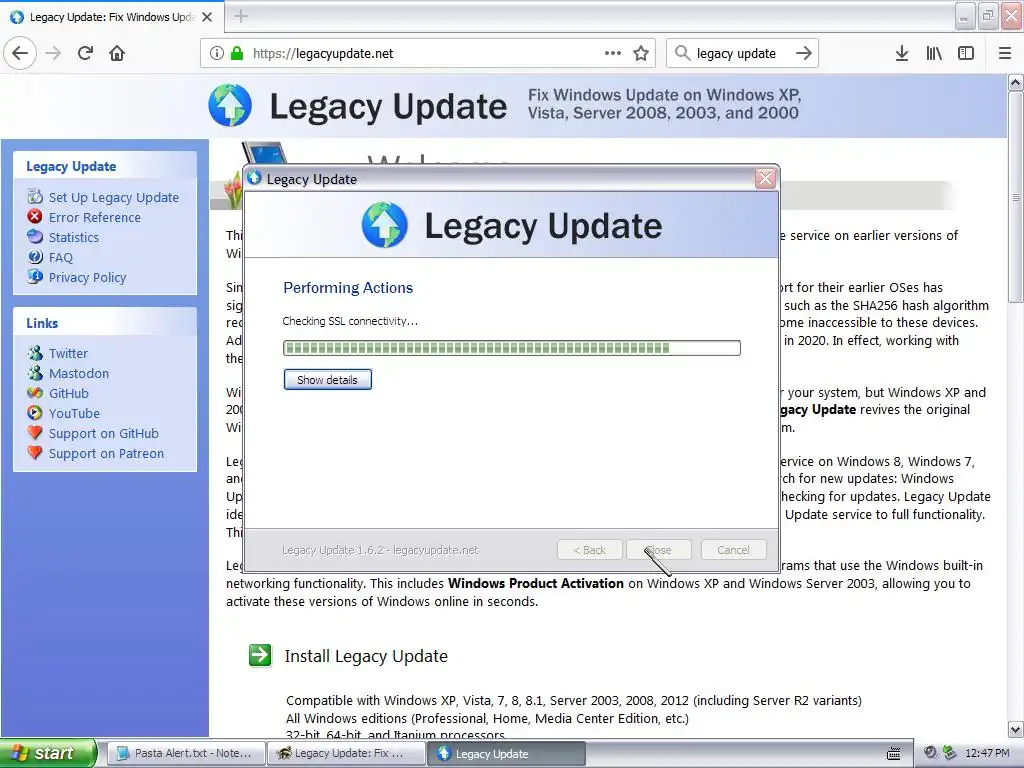The image size is (1024, 768).
Task: Toggle the browser sidebar view
Action: [x=966, y=53]
